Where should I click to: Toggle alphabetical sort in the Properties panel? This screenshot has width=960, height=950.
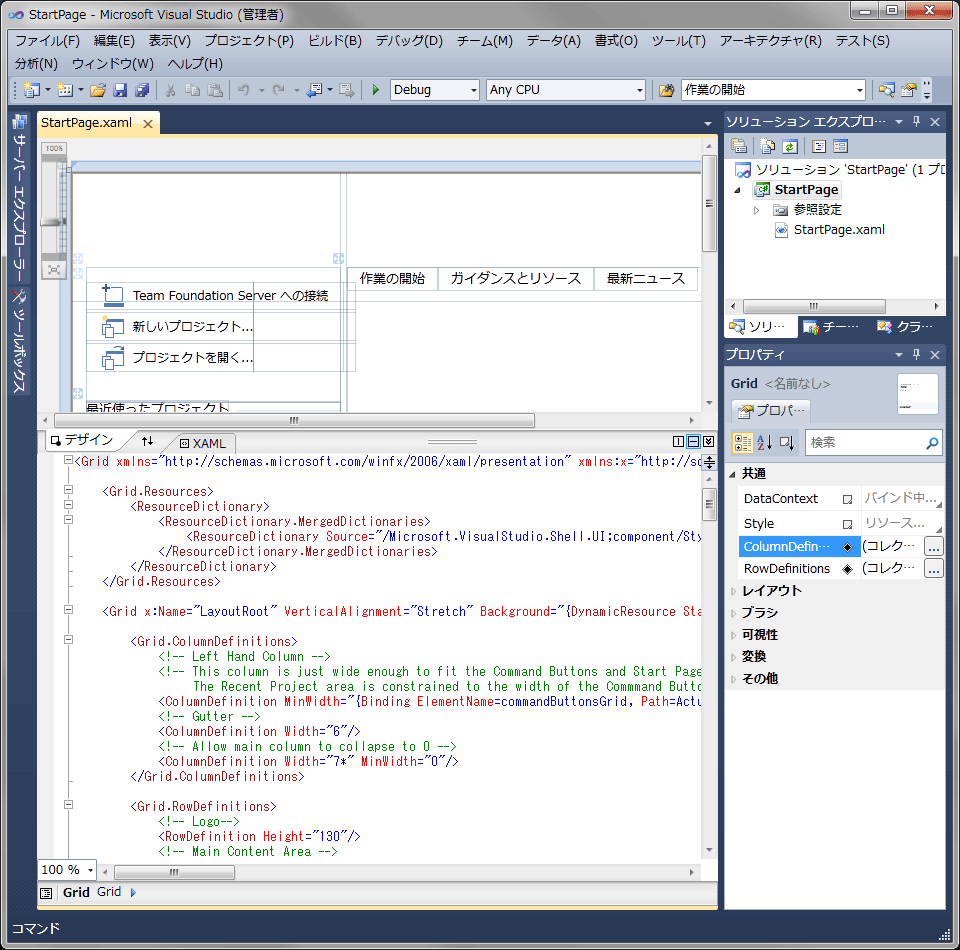[x=765, y=443]
